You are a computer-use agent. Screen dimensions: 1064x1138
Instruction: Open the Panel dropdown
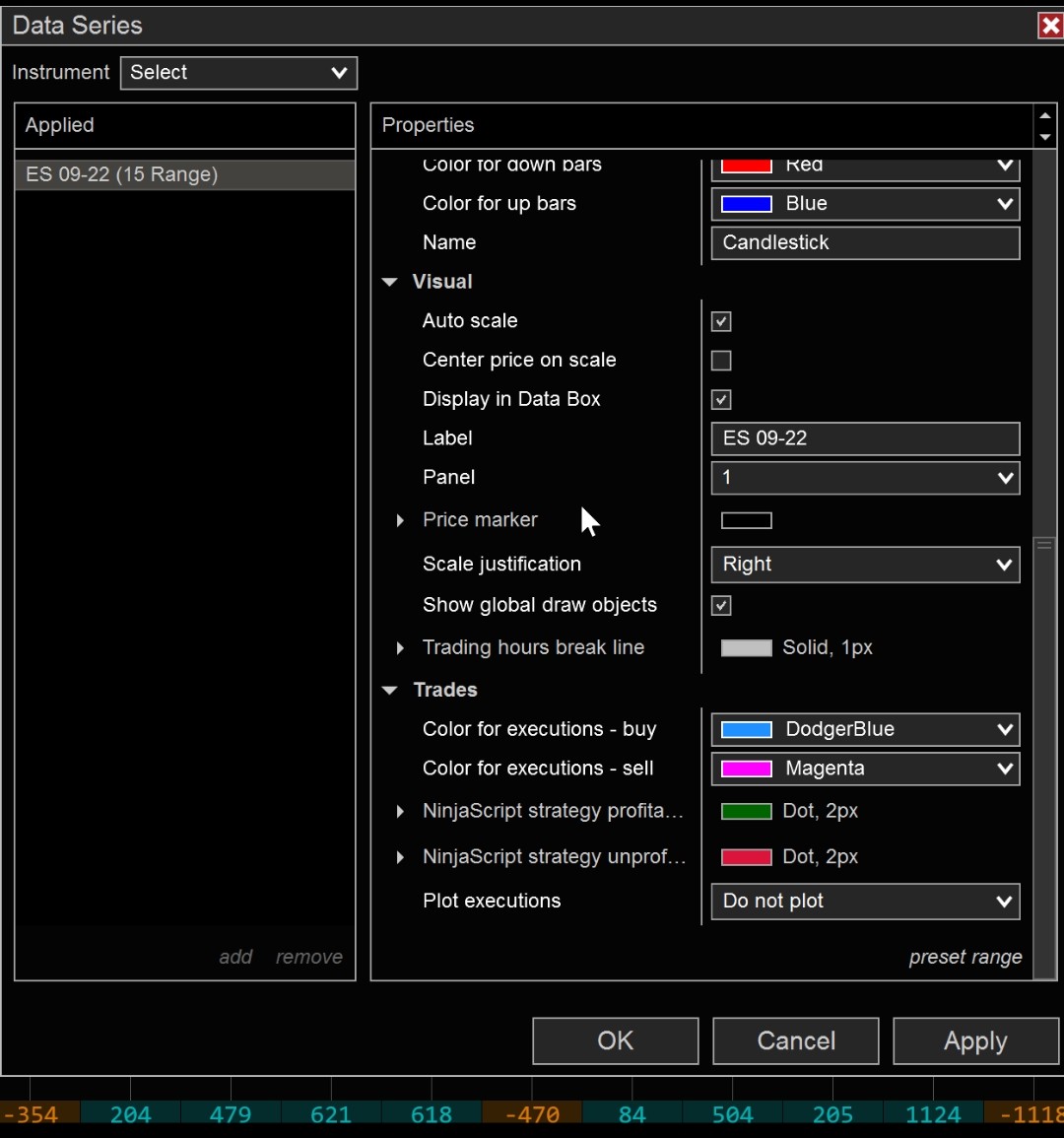point(865,478)
